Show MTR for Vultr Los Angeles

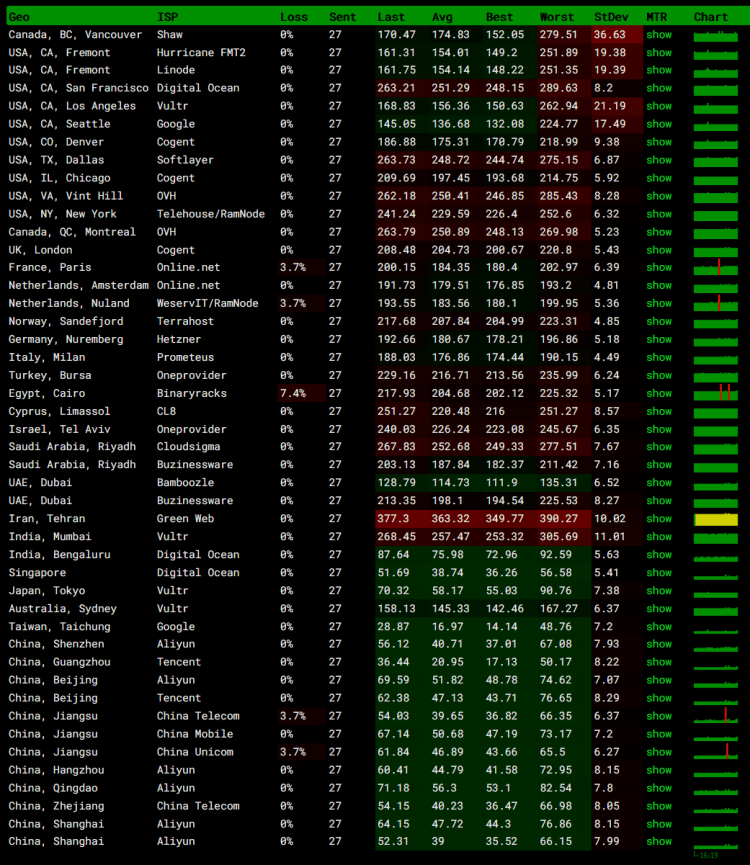(659, 106)
